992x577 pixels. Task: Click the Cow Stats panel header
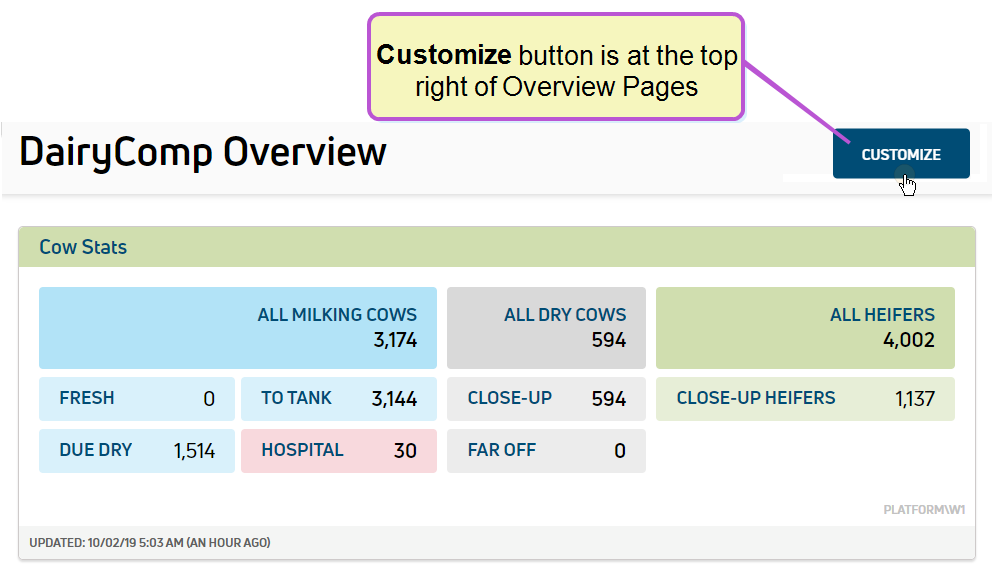(x=497, y=247)
